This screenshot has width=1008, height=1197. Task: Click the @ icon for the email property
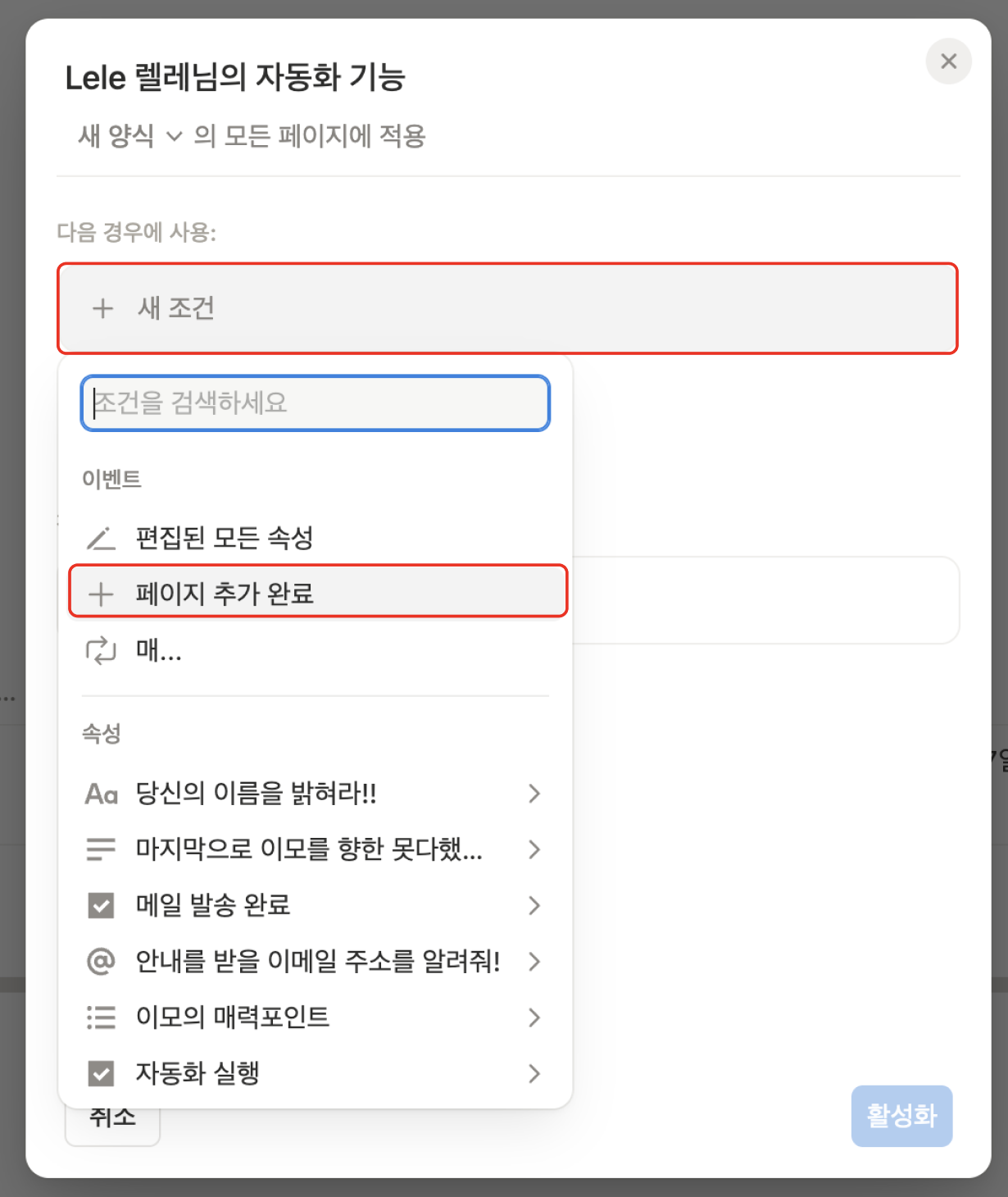click(100, 961)
